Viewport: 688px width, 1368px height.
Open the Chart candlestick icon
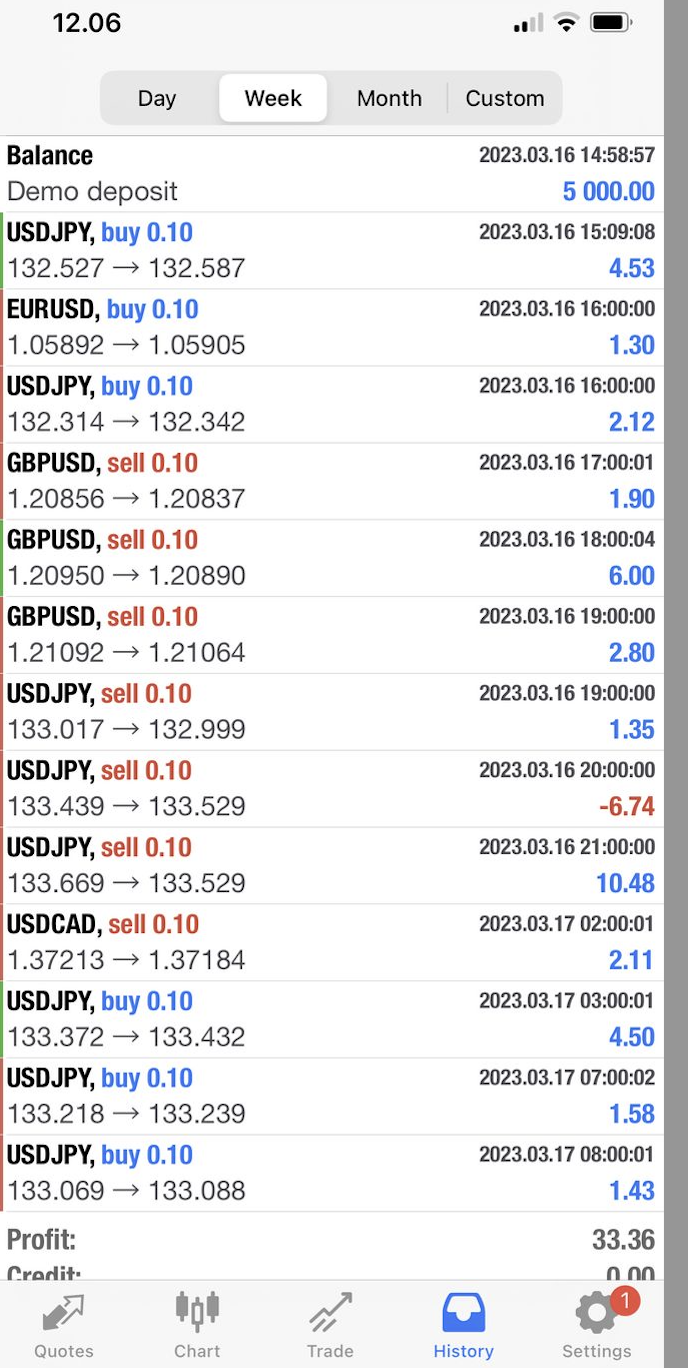(197, 1310)
